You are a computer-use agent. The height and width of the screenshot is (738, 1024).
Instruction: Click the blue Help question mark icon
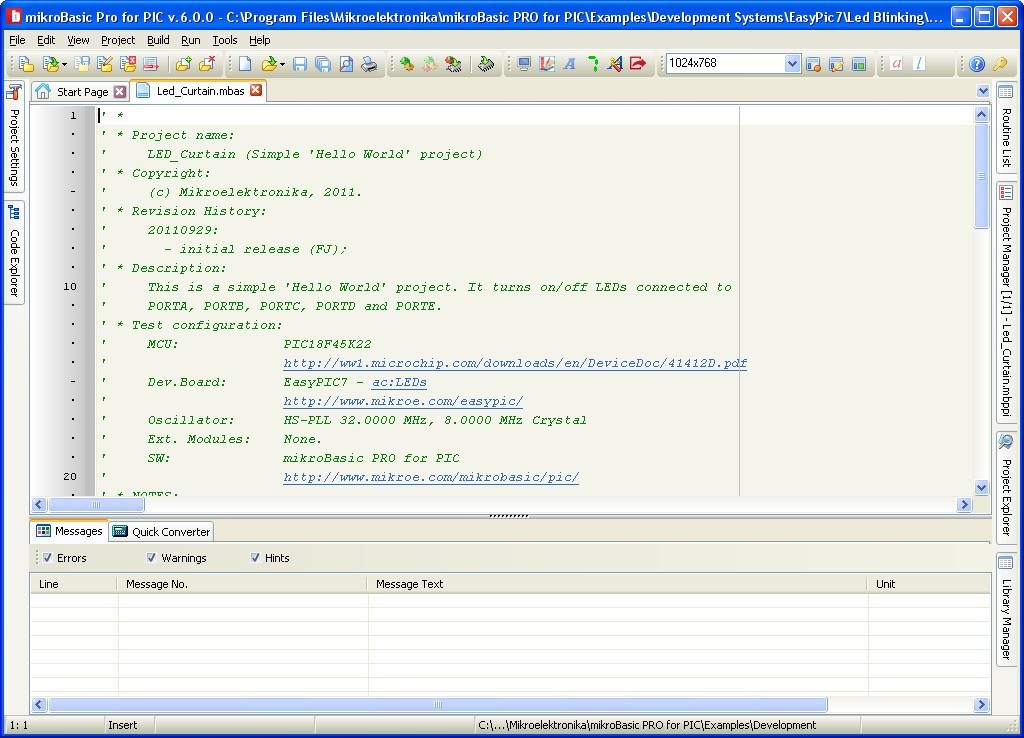(977, 63)
